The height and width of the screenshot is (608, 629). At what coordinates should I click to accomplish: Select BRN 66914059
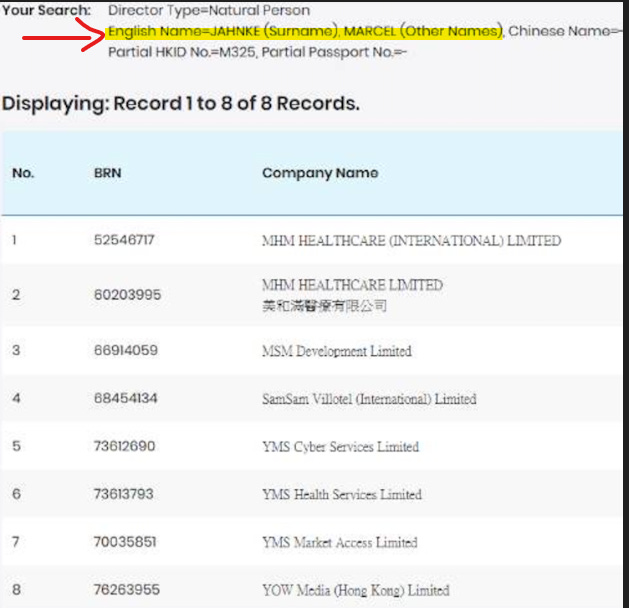point(126,350)
